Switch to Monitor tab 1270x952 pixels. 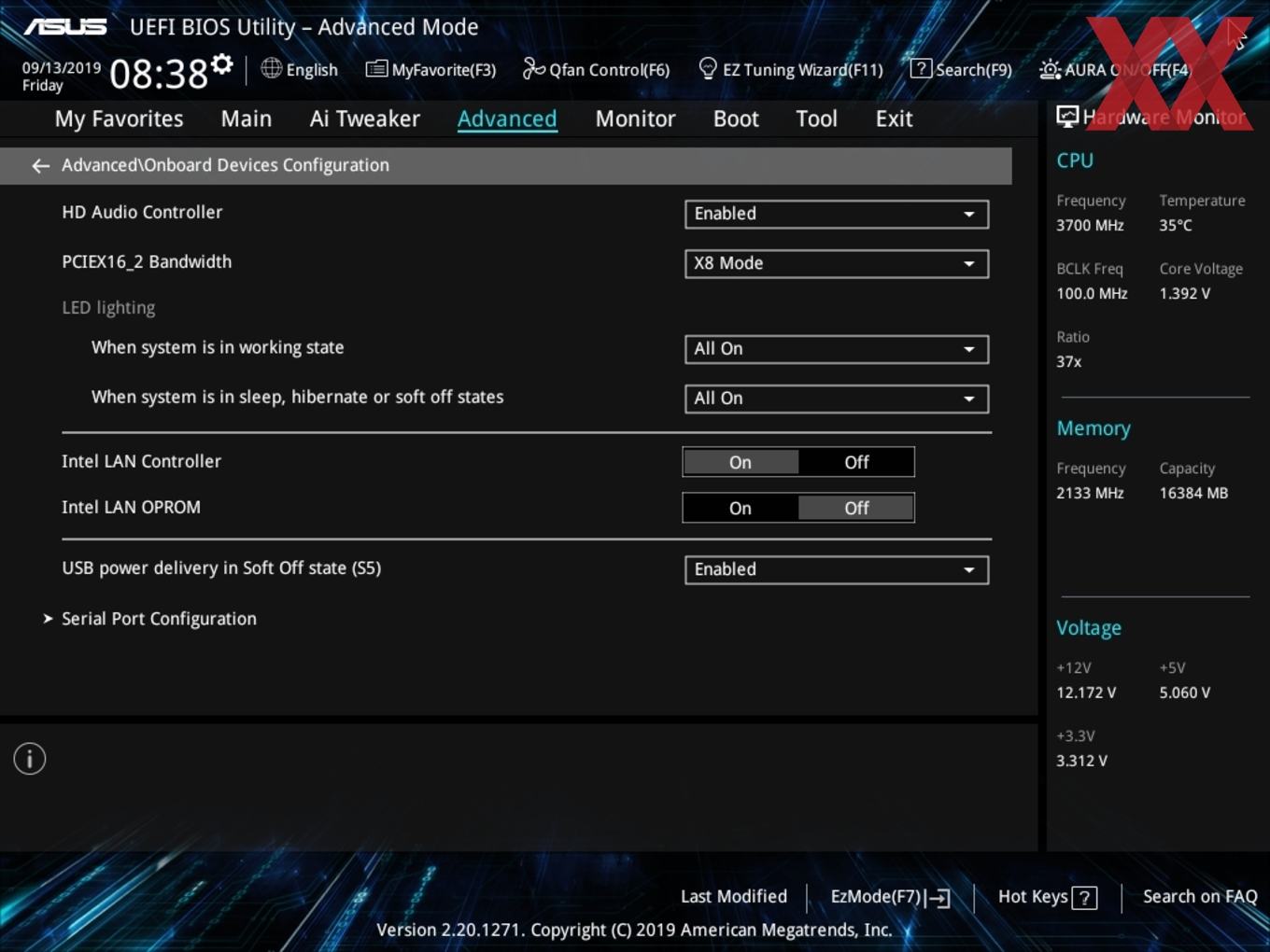[x=635, y=119]
